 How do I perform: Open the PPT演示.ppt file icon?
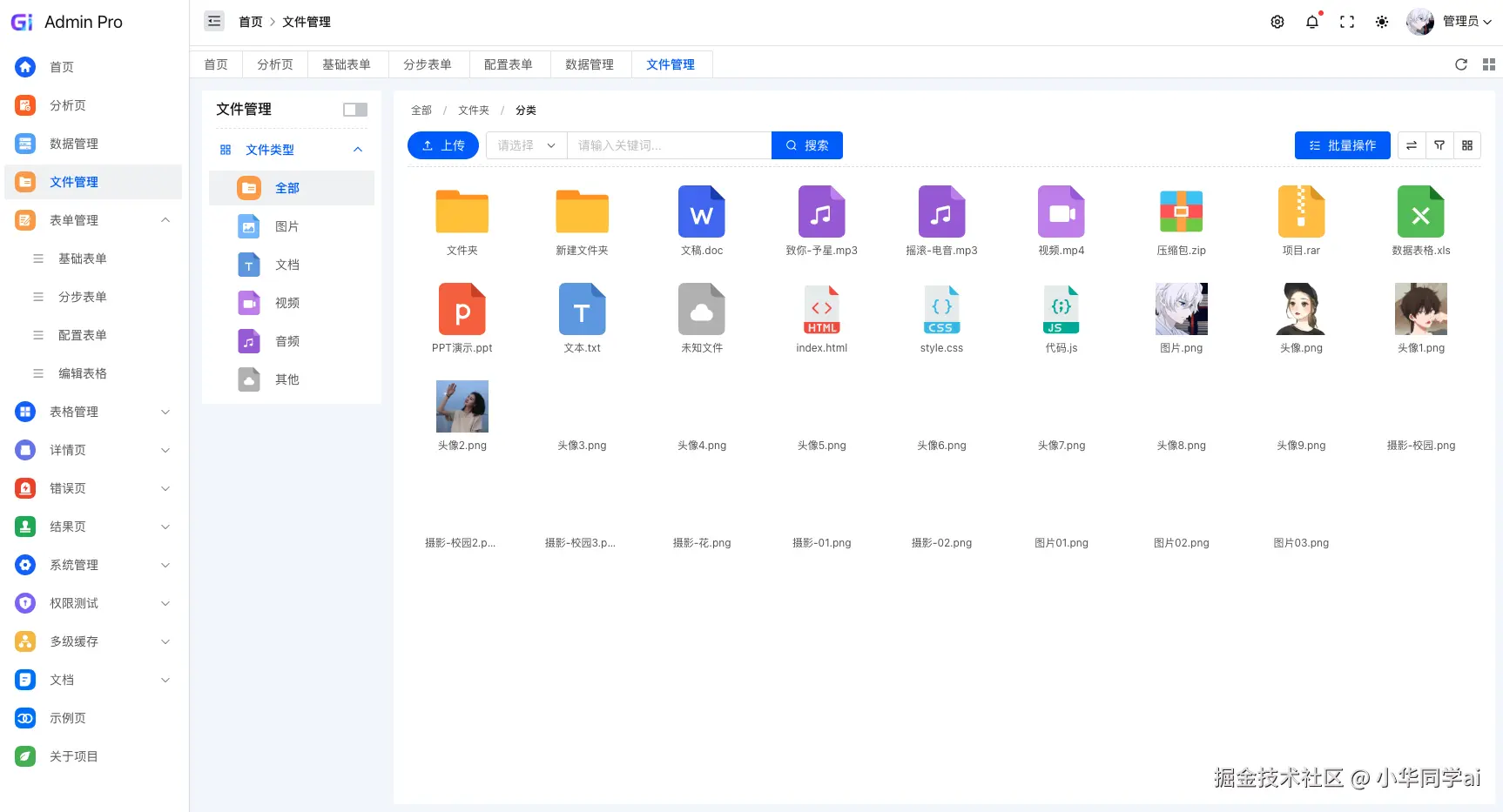click(462, 309)
